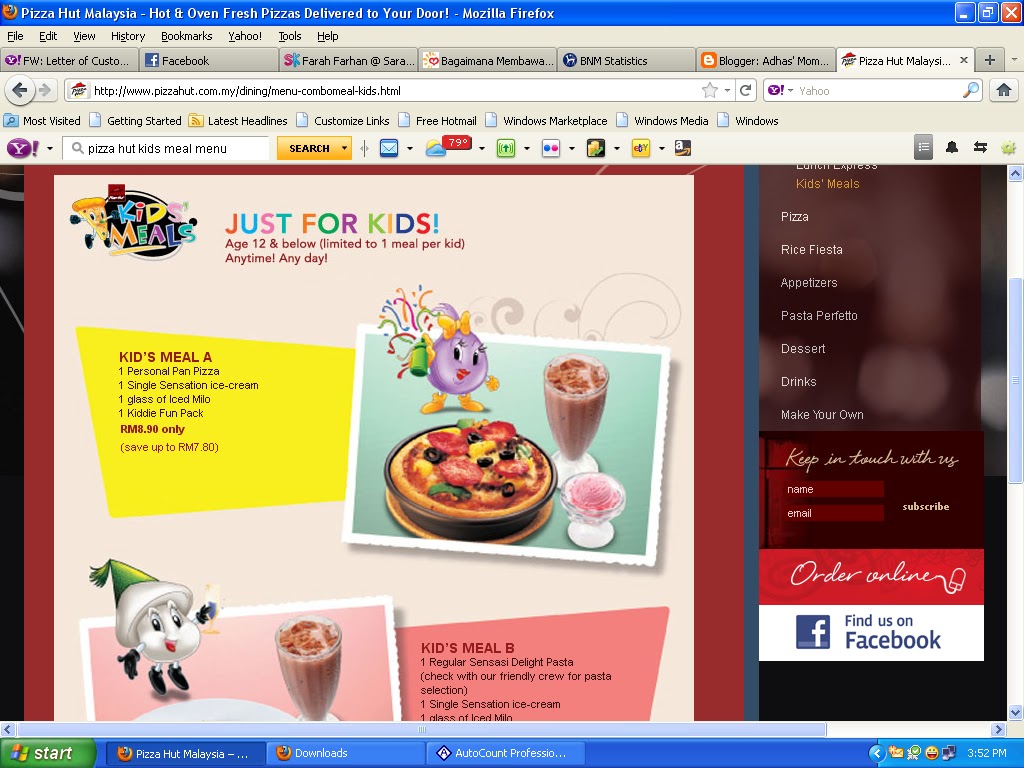
Task: Go to the Home page icon
Action: point(1004,90)
